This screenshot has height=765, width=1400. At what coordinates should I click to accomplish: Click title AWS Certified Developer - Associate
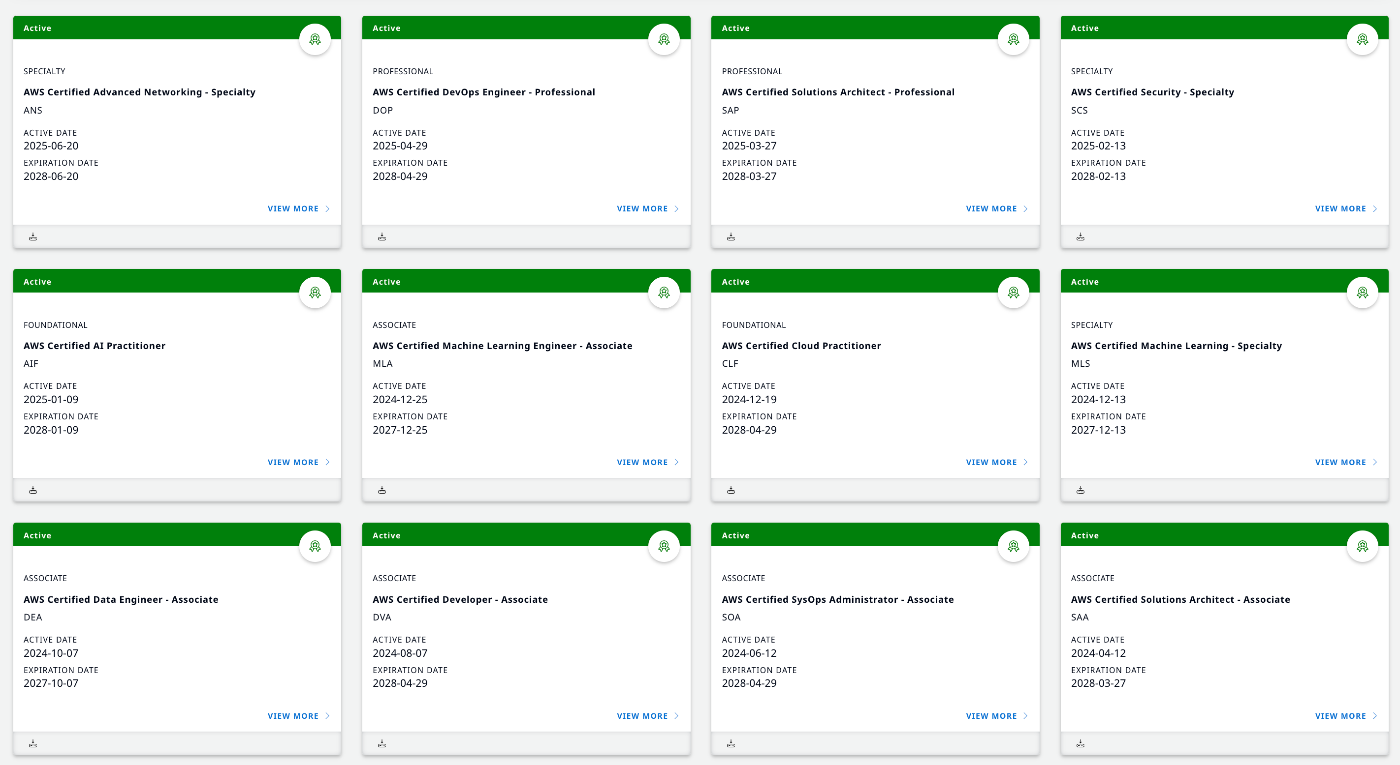point(460,600)
